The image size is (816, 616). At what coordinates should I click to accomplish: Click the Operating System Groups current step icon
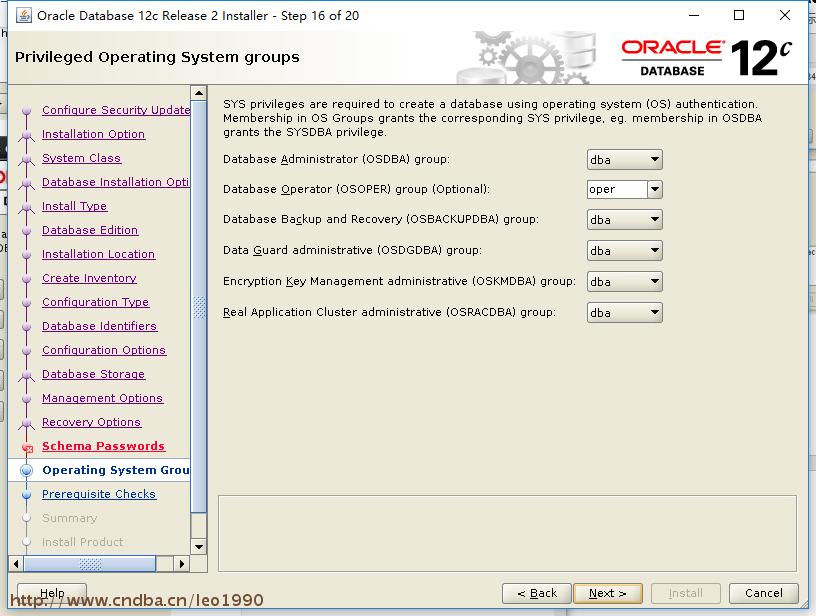[26, 470]
